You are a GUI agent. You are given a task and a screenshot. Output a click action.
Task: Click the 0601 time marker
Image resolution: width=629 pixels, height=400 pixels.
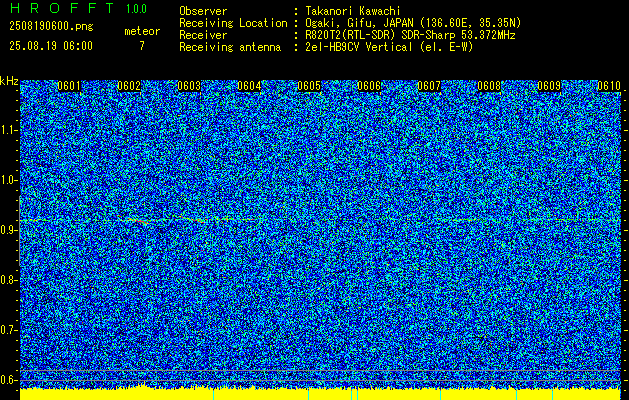pyautogui.click(x=69, y=86)
